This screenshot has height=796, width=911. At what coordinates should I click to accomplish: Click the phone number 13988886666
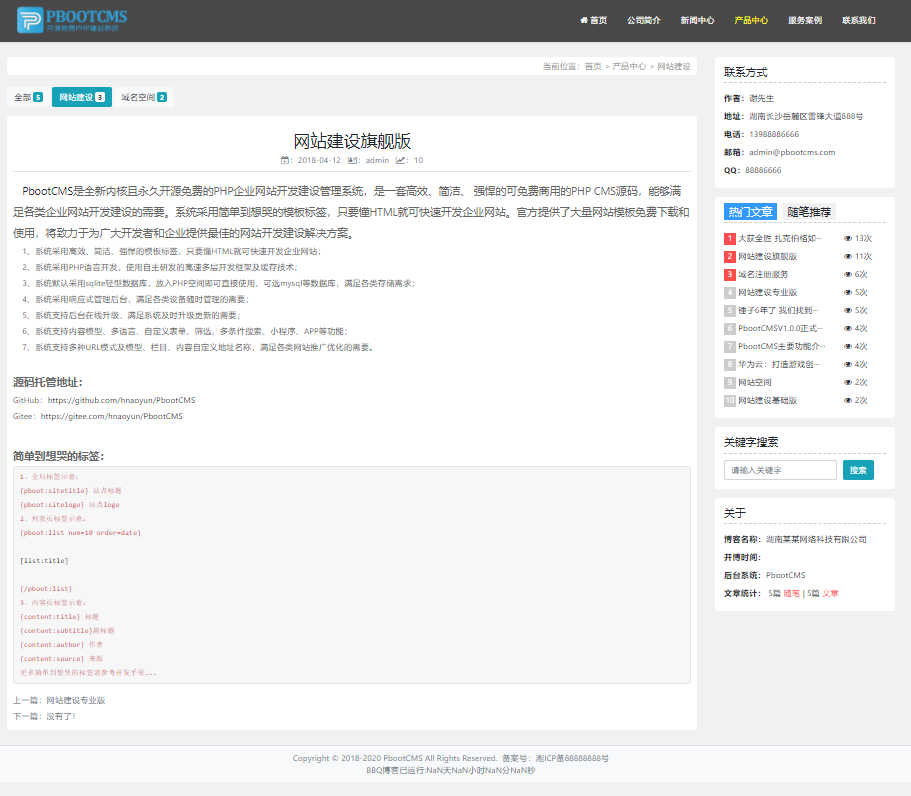pyautogui.click(x=774, y=134)
